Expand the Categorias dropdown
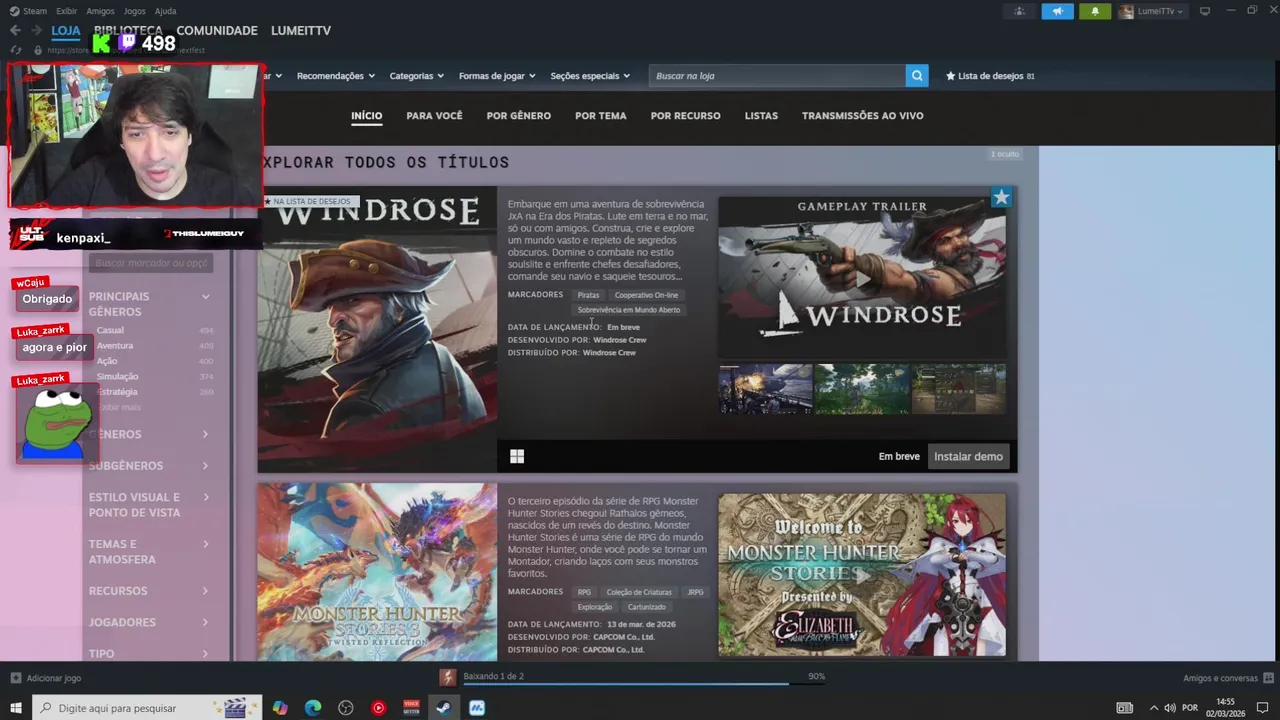Screen dimensions: 1280x720 (416, 76)
